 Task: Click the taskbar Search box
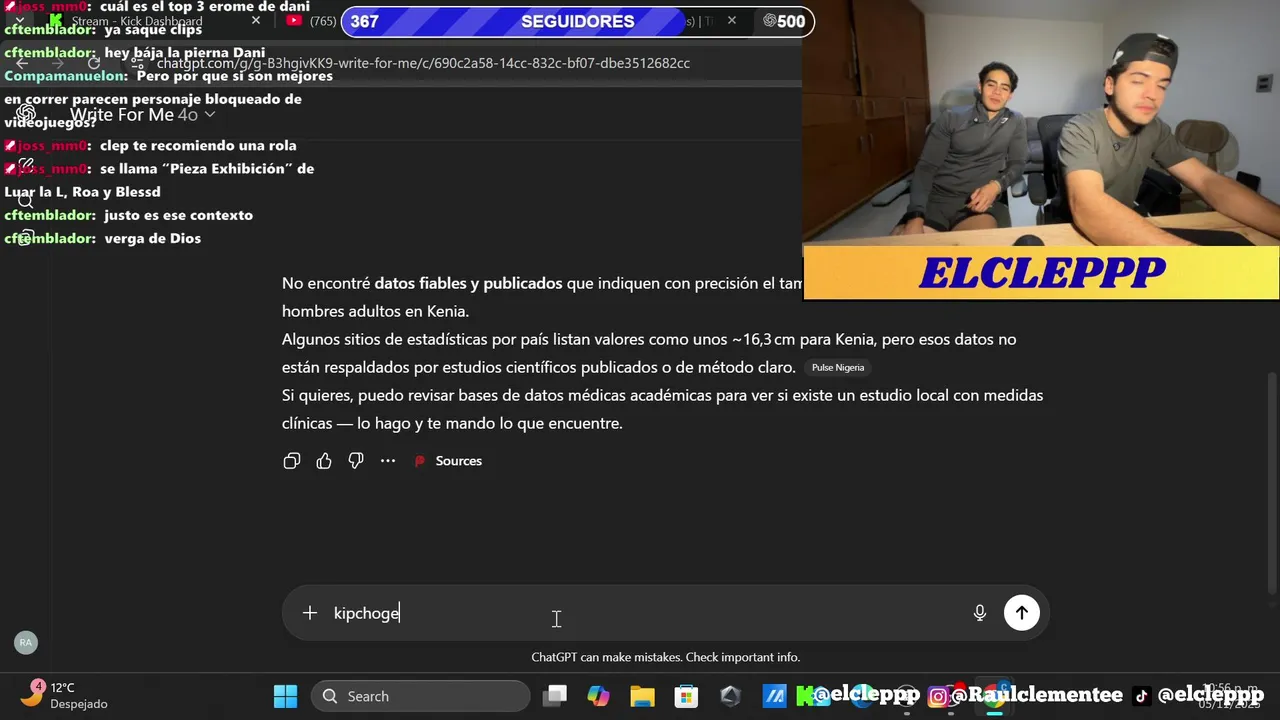pos(420,696)
